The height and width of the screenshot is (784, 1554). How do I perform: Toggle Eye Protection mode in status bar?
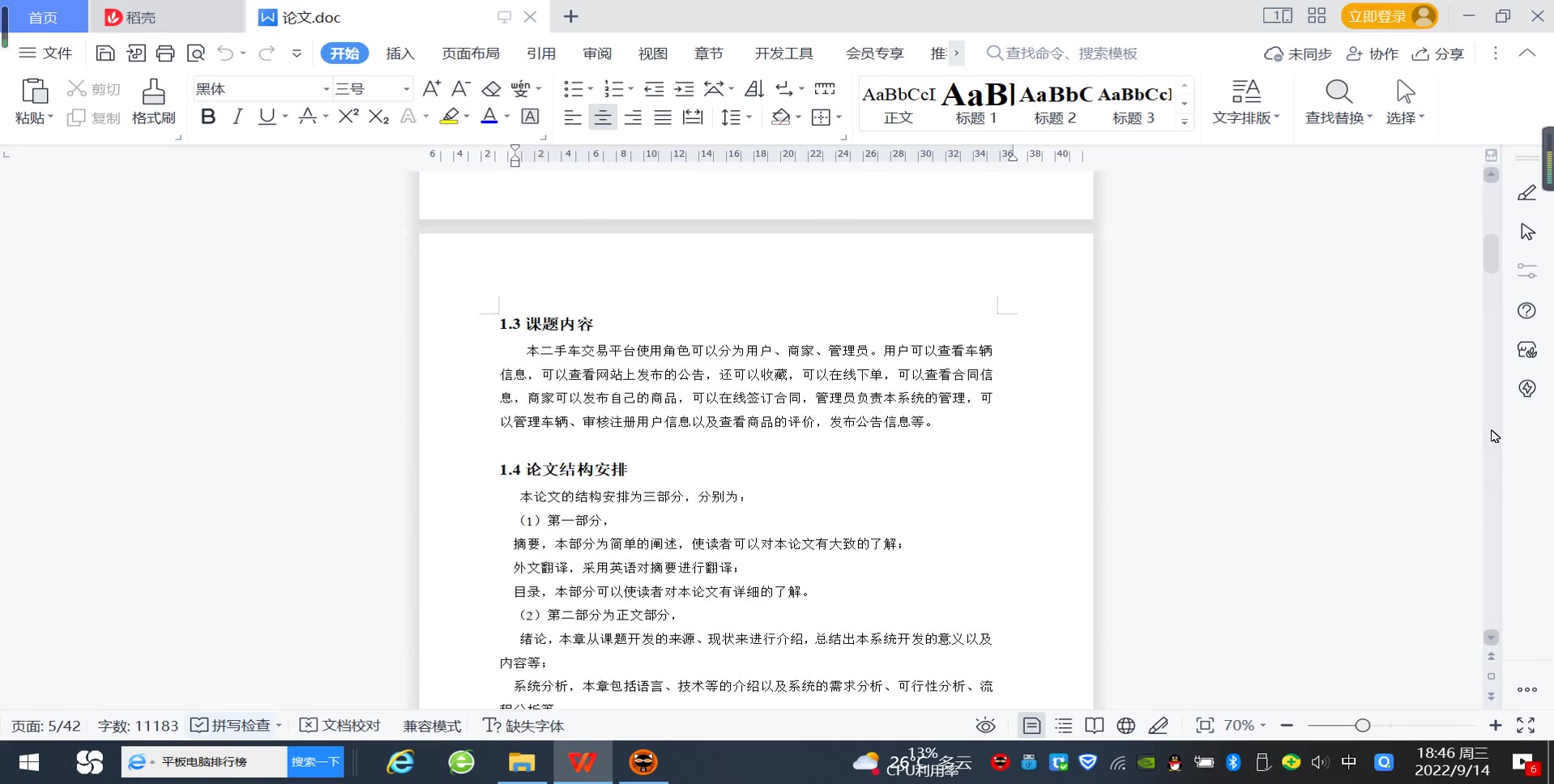(x=985, y=726)
